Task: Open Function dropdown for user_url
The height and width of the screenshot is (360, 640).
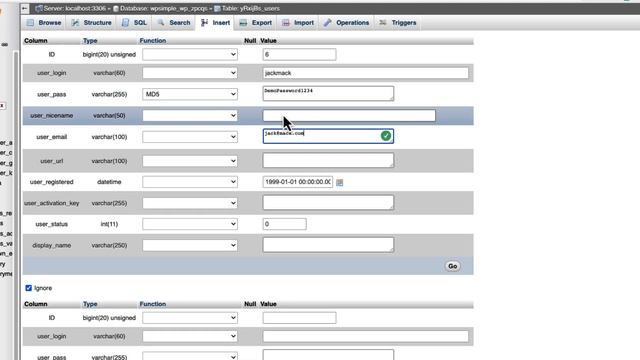Action: [190, 161]
